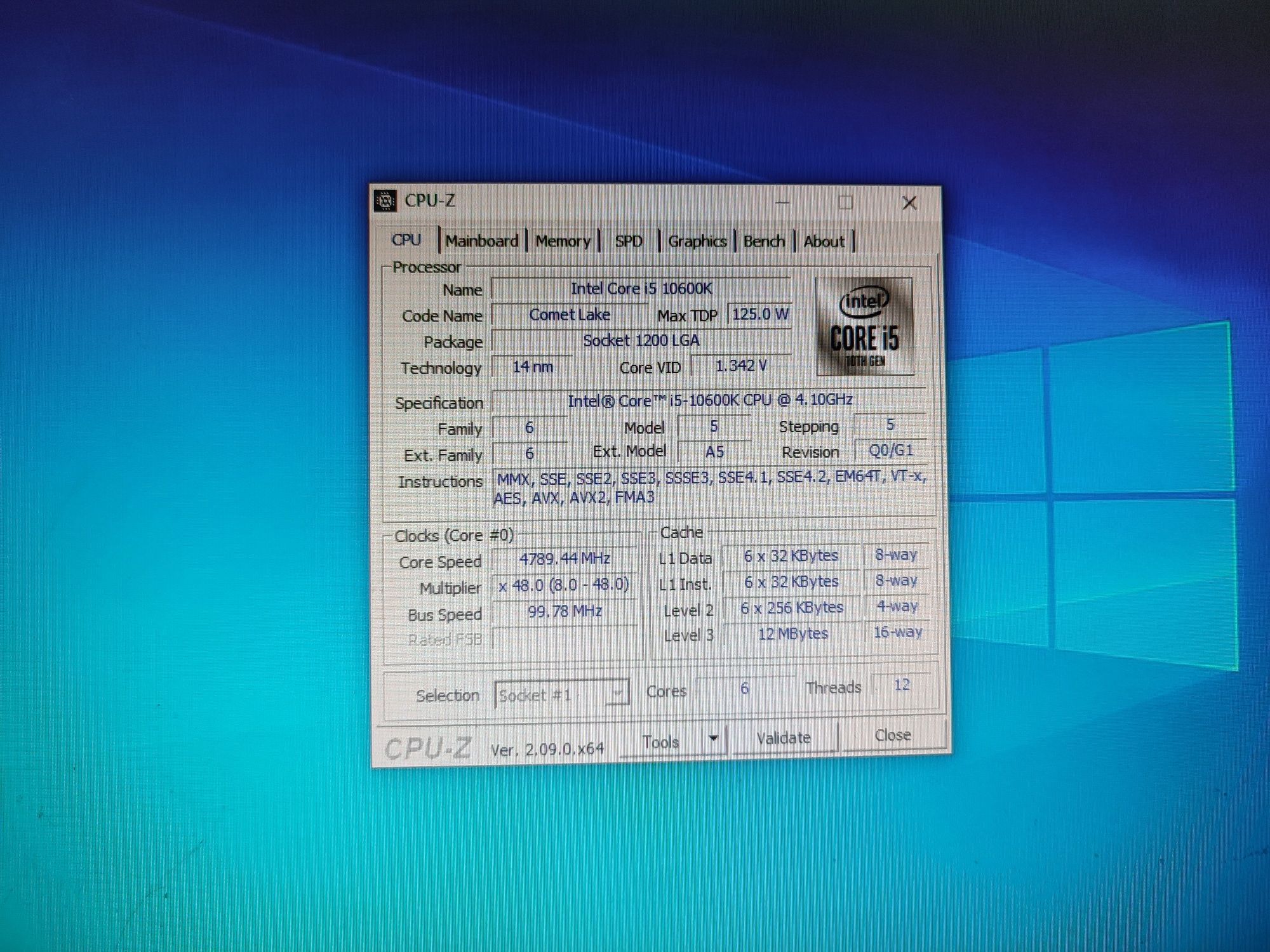
Task: Click the name field 'Intel Core i5 10600K'
Action: coord(641,289)
